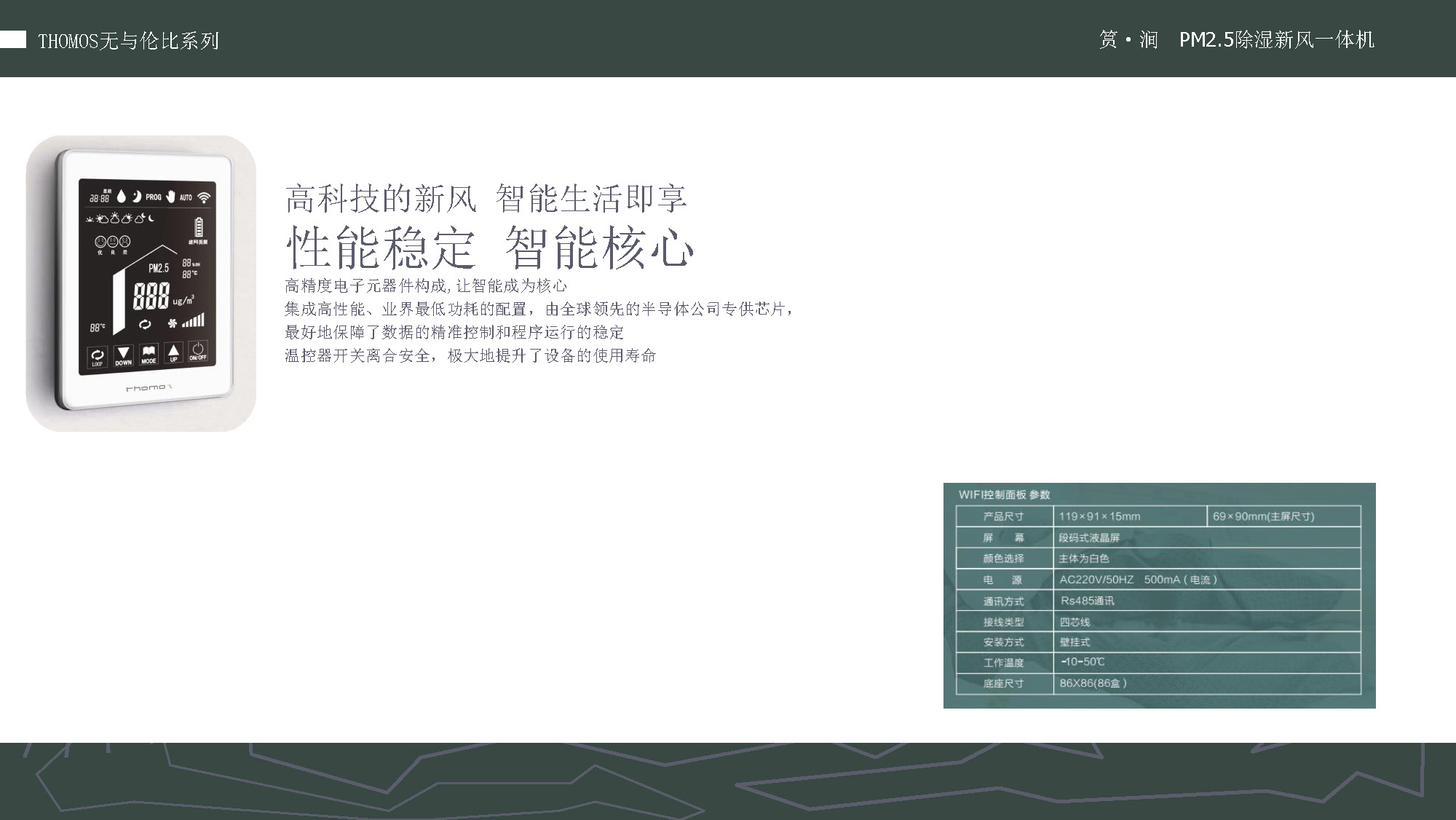Click the '产品尺寸' row label
Viewport: 1456px width, 820px height.
[x=1003, y=516]
